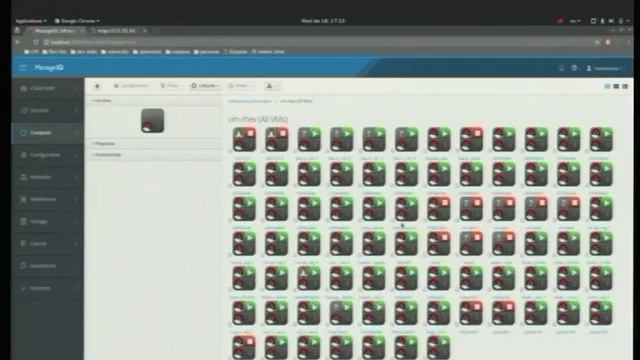Image resolution: width=640 pixels, height=360 pixels.
Task: Open the GNOME Applications menu
Action: [x=31, y=21]
